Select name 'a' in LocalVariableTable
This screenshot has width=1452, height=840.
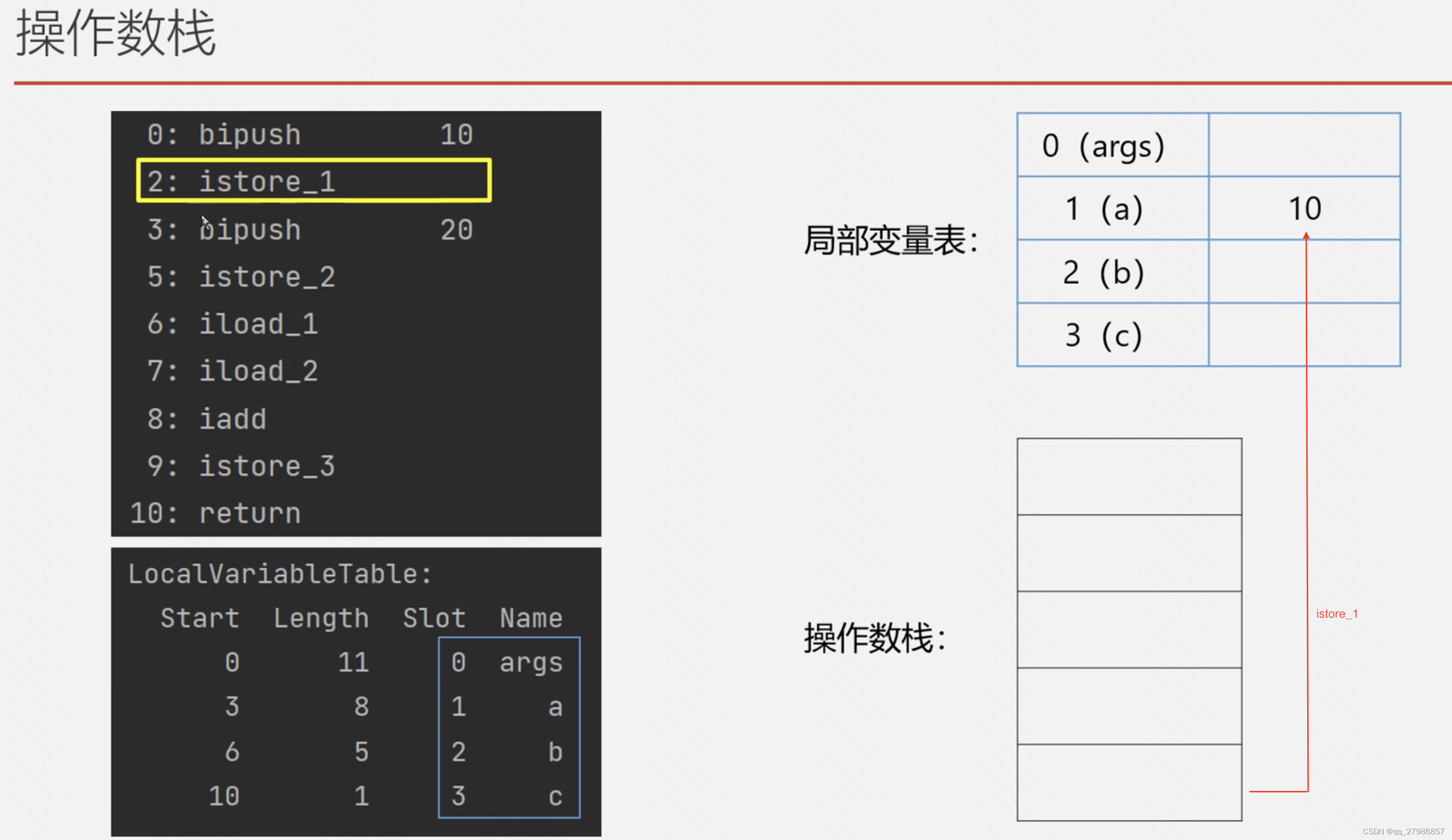coord(556,708)
